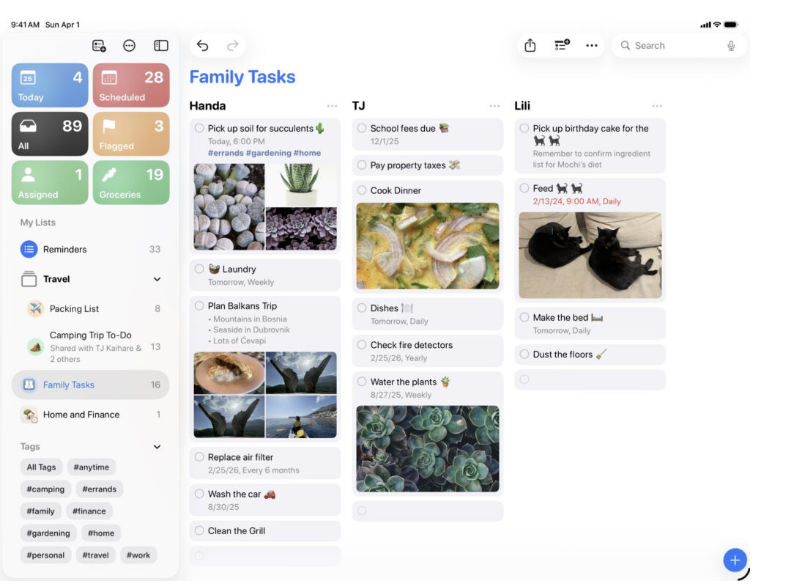The width and height of the screenshot is (793, 585).
Task: Collapse the Tags section chevron
Action: point(157,447)
